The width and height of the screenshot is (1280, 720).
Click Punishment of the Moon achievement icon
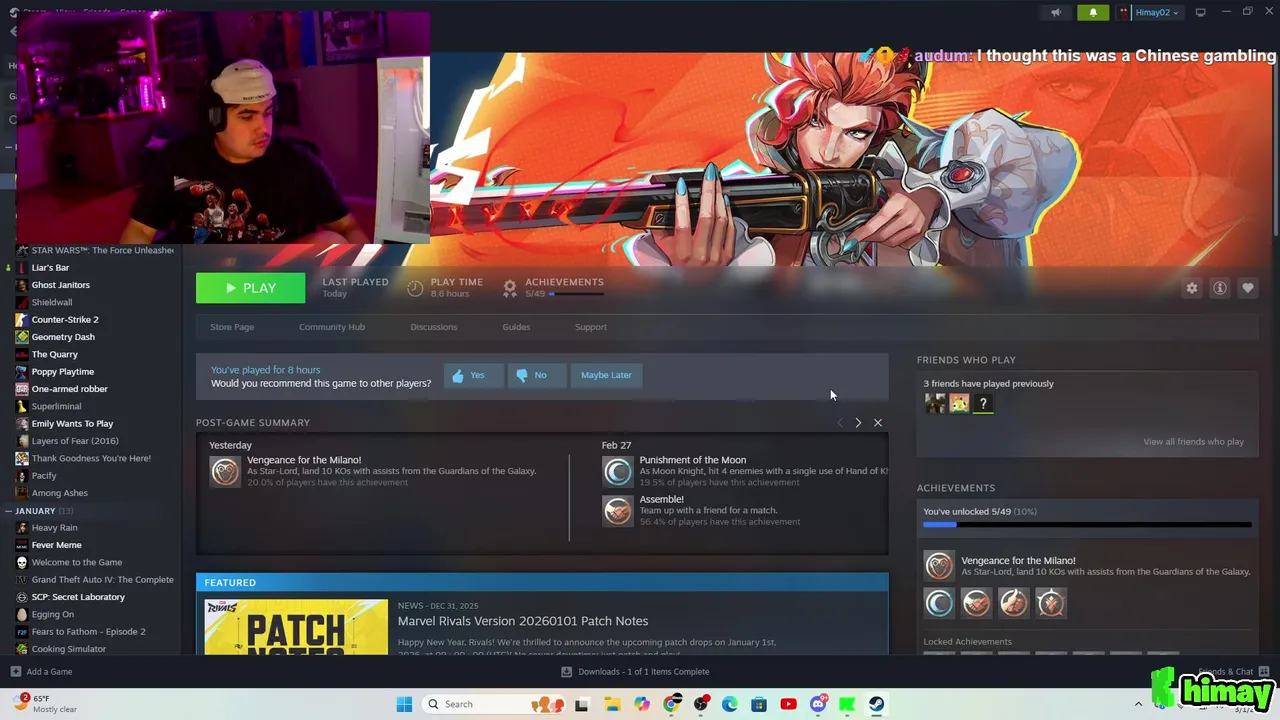[x=618, y=471]
